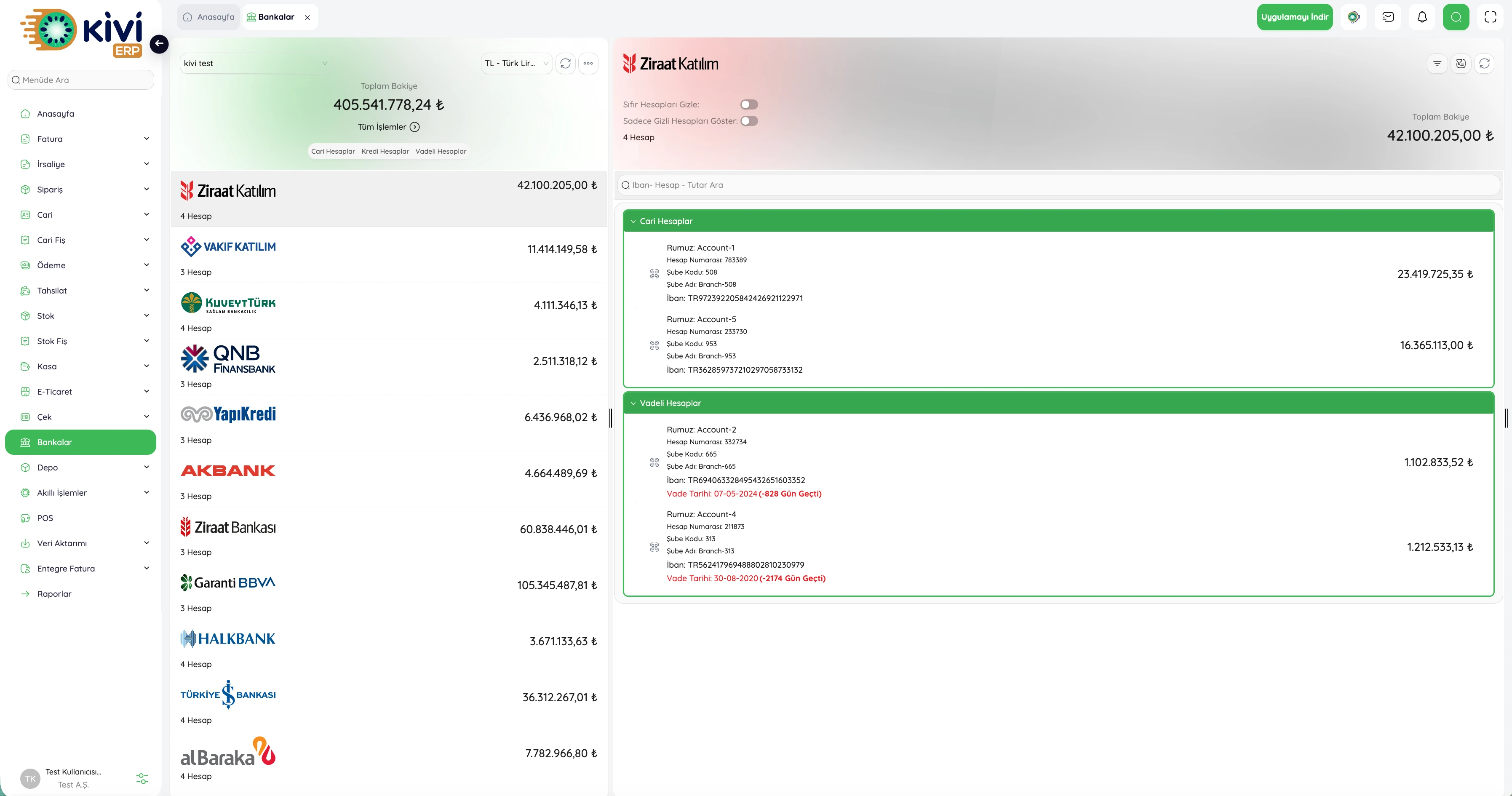Click QR icon for Account-1
The height and width of the screenshot is (796, 1512).
654,274
